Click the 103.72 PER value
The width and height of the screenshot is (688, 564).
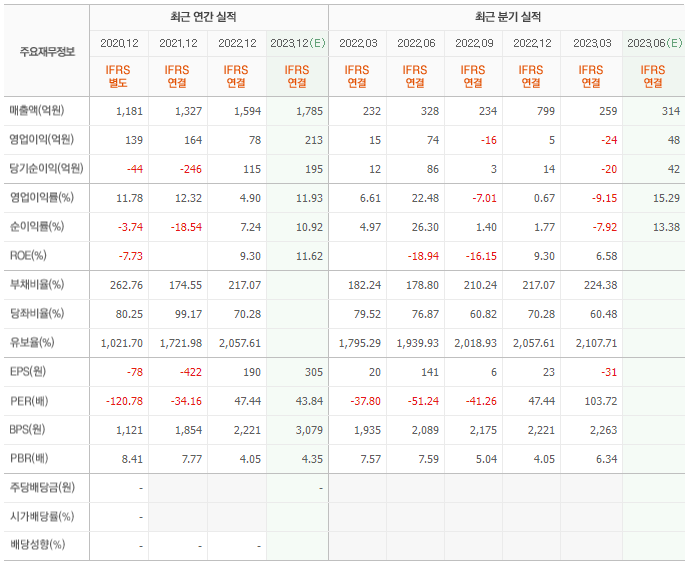[x=601, y=401]
